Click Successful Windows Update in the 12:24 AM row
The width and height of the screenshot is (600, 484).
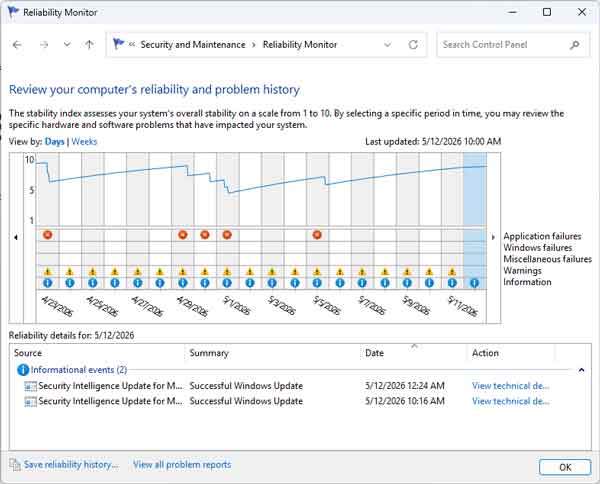click(x=246, y=386)
